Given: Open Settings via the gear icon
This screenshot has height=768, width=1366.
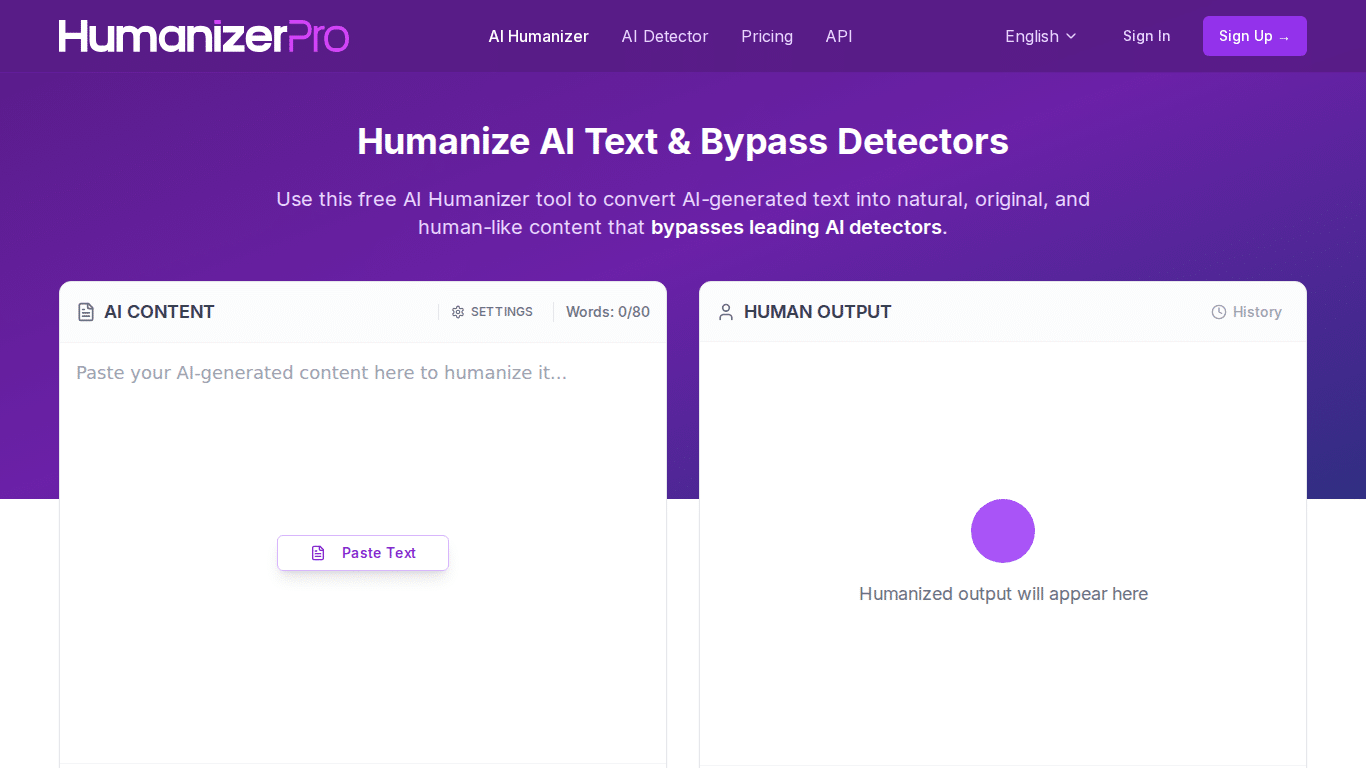Looking at the screenshot, I should [458, 312].
